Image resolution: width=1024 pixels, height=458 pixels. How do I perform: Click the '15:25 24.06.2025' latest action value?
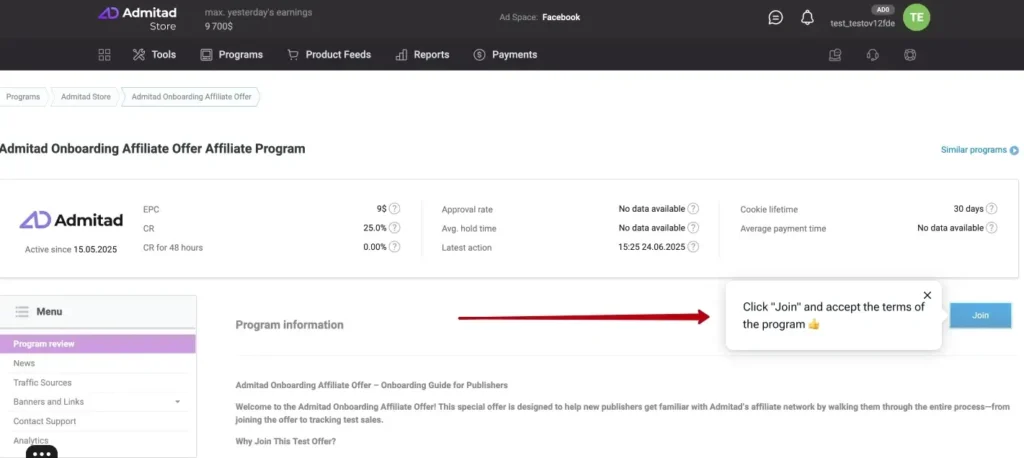(x=652, y=247)
